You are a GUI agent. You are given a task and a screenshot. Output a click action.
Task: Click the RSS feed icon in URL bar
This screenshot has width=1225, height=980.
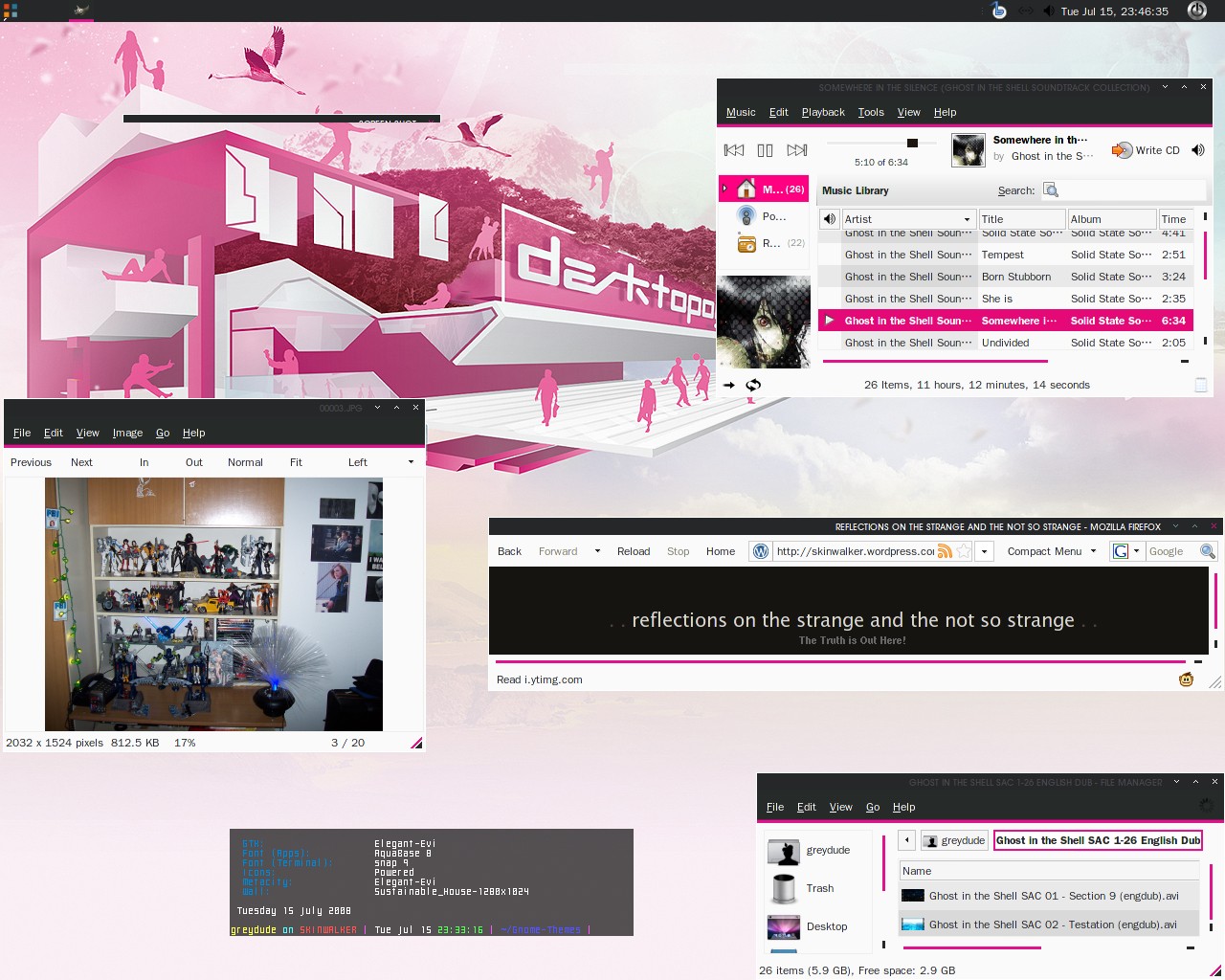(945, 551)
